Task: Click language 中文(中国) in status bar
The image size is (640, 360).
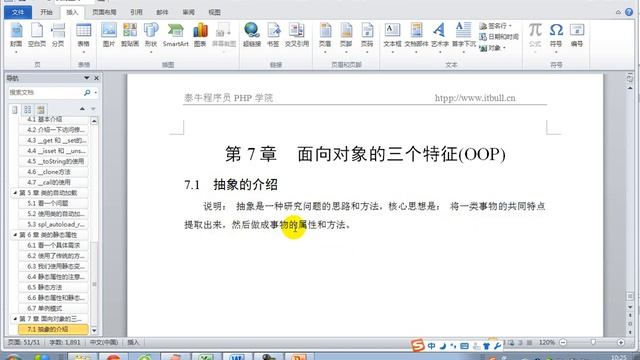Action: tap(104, 342)
